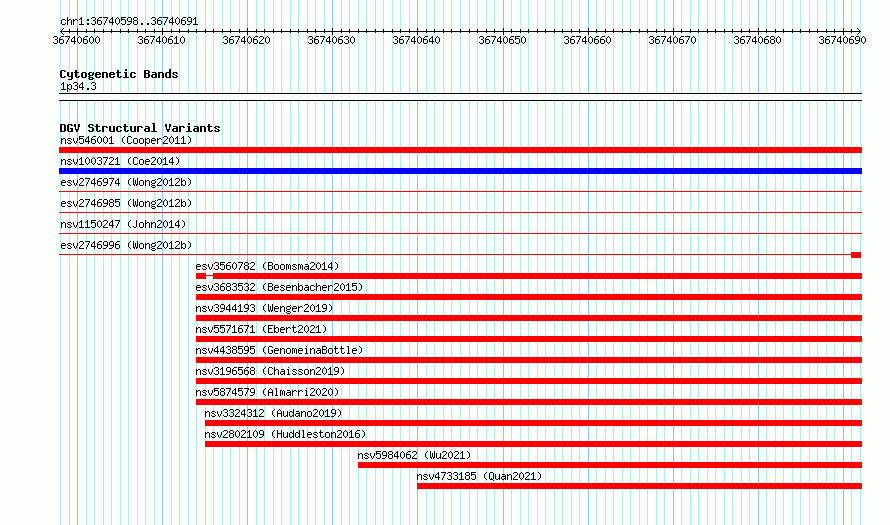Click ruler position 36740640
Image resolution: width=890 pixels, height=525 pixels.
point(417,40)
